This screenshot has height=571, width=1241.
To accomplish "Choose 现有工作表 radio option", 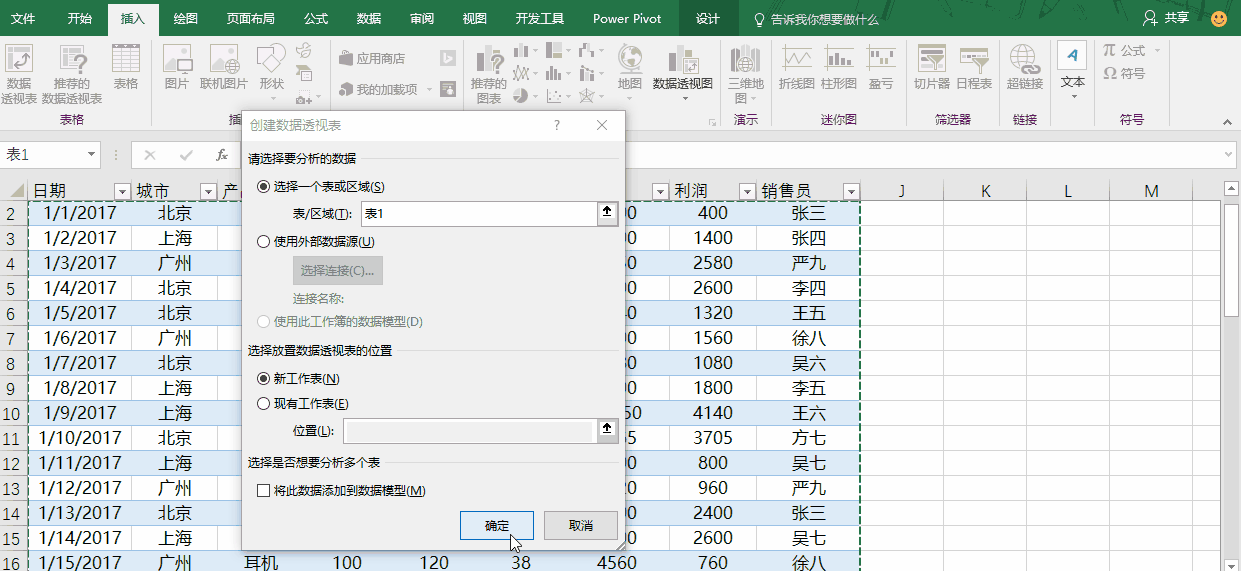I will coord(264,404).
